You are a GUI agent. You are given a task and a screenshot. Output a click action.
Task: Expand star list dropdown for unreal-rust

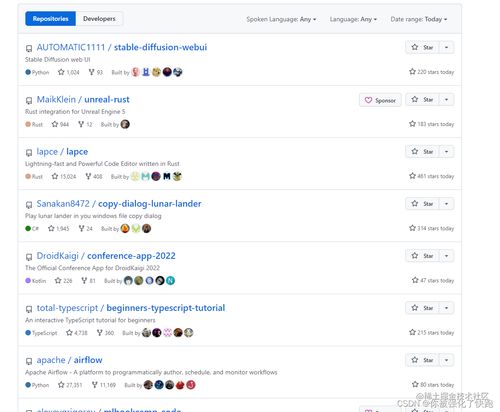(x=447, y=99)
